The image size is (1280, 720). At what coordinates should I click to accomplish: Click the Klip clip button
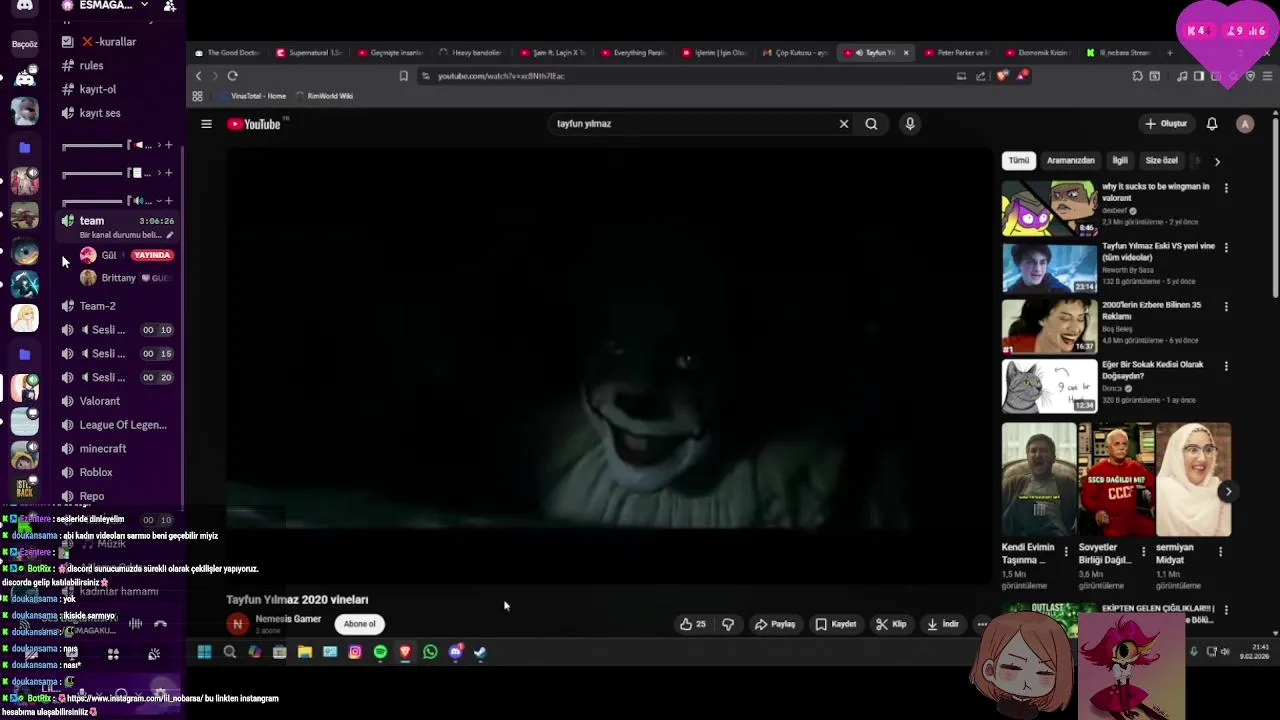click(x=891, y=624)
